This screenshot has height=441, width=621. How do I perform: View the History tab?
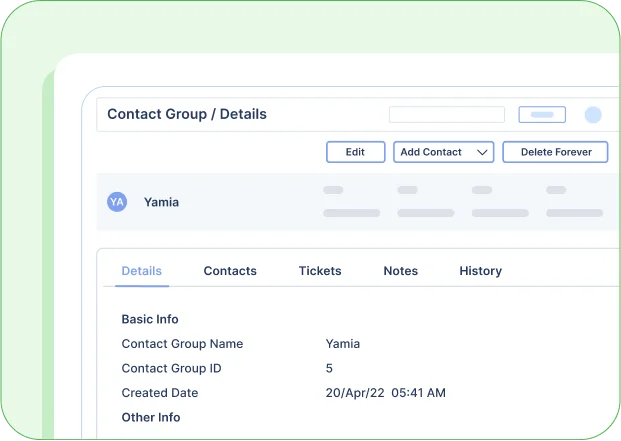pos(480,271)
